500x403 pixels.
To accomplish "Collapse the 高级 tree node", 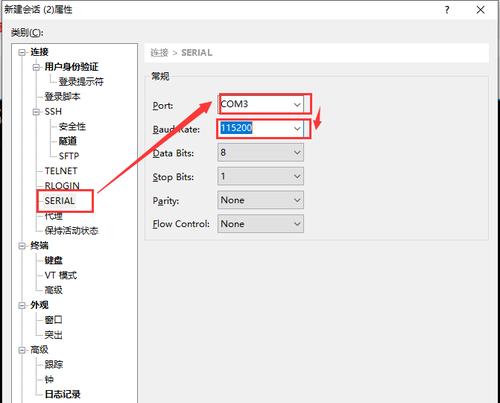I will coord(22,350).
